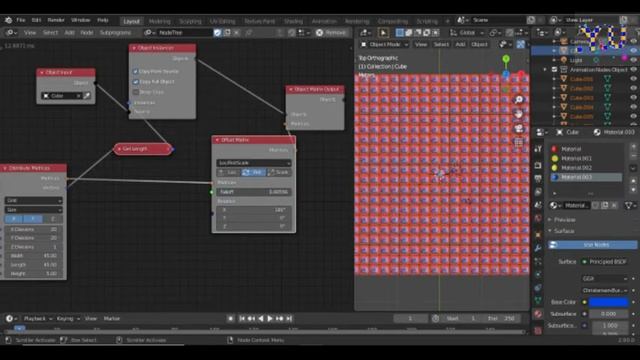The width and height of the screenshot is (640, 360).
Task: Hide Cube.002 in the outliner
Action: (x=634, y=88)
